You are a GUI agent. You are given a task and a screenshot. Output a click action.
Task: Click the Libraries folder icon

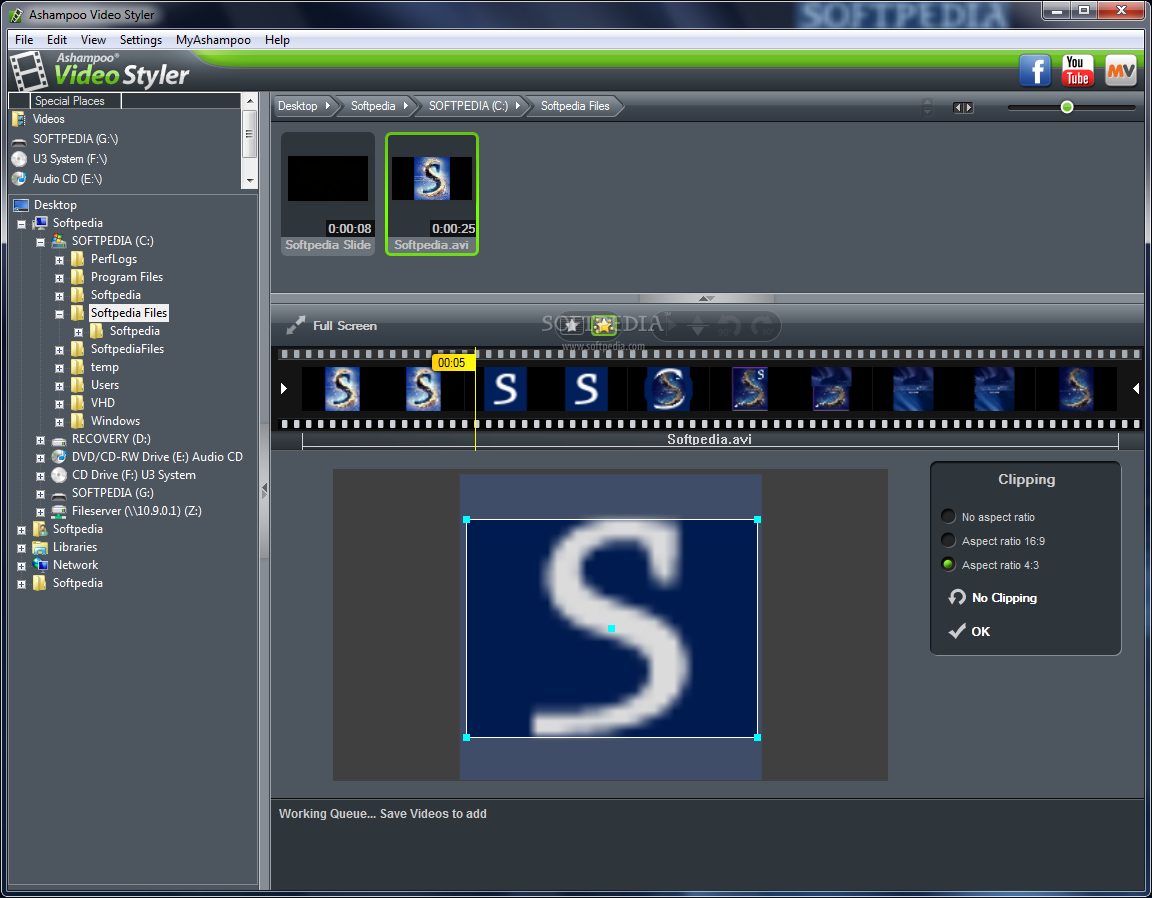(40, 547)
